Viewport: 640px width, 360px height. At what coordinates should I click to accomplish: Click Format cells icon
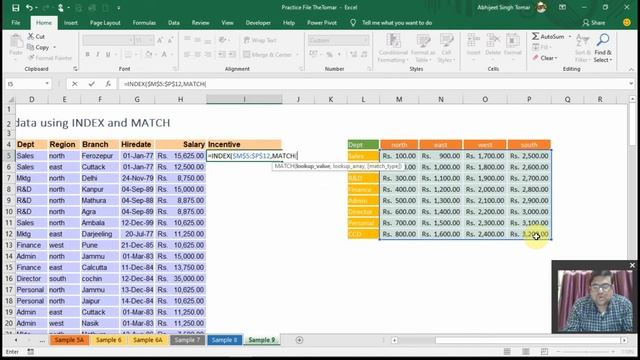click(513, 41)
